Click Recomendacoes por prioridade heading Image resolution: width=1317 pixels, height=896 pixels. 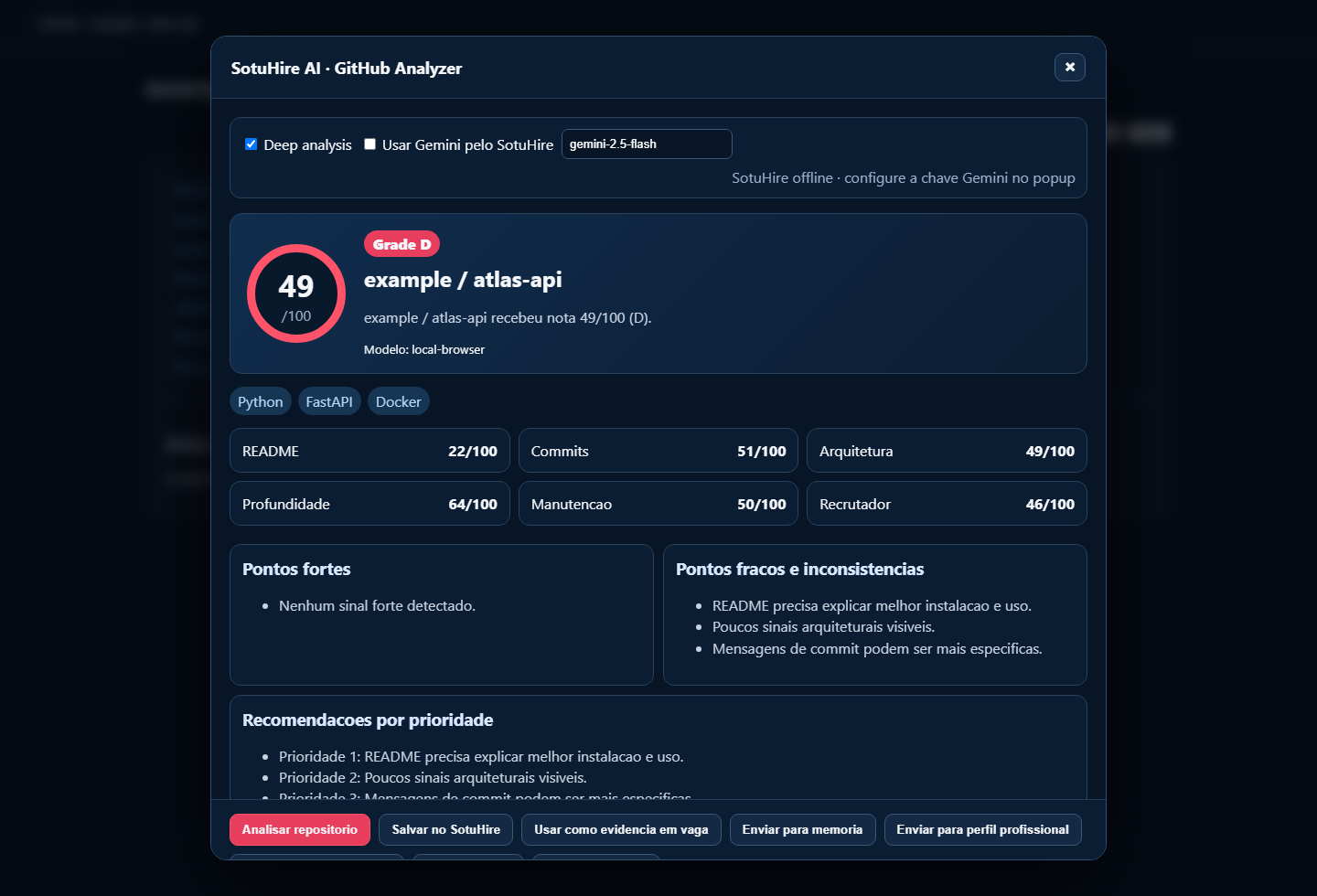(368, 720)
